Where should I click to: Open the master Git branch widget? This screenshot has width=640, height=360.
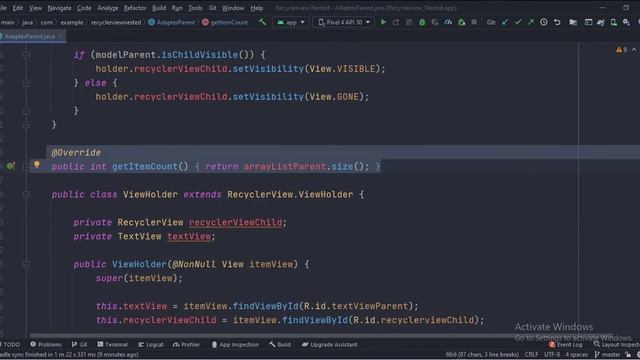607,355
